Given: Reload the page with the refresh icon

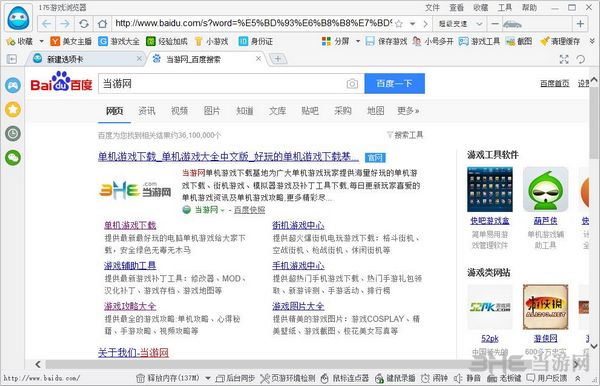Looking at the screenshot, I should click(x=84, y=24).
